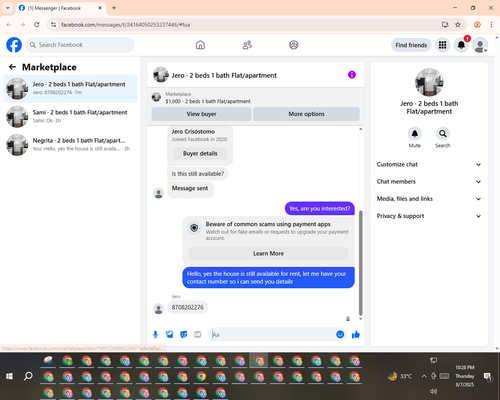Reload the page
Image resolution: width=500 pixels, height=400 pixels.
point(37,25)
